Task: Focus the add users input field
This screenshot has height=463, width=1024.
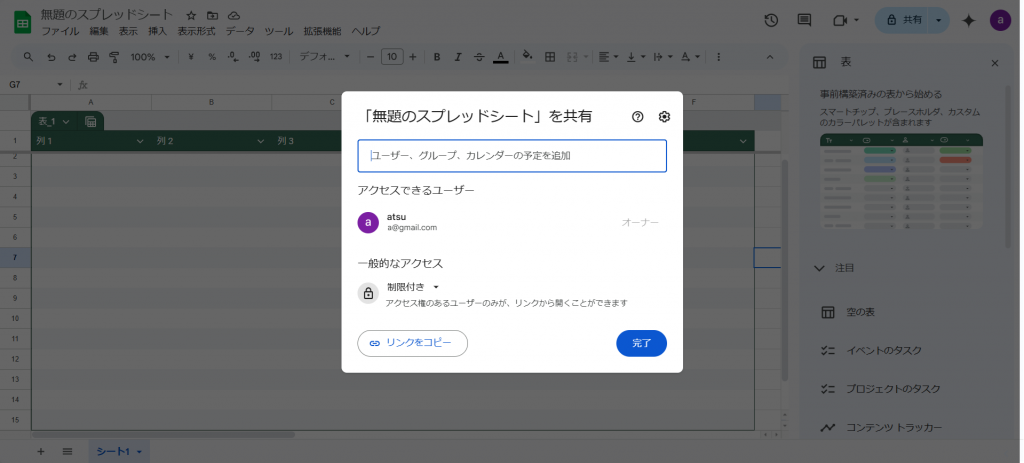Action: (x=512, y=156)
